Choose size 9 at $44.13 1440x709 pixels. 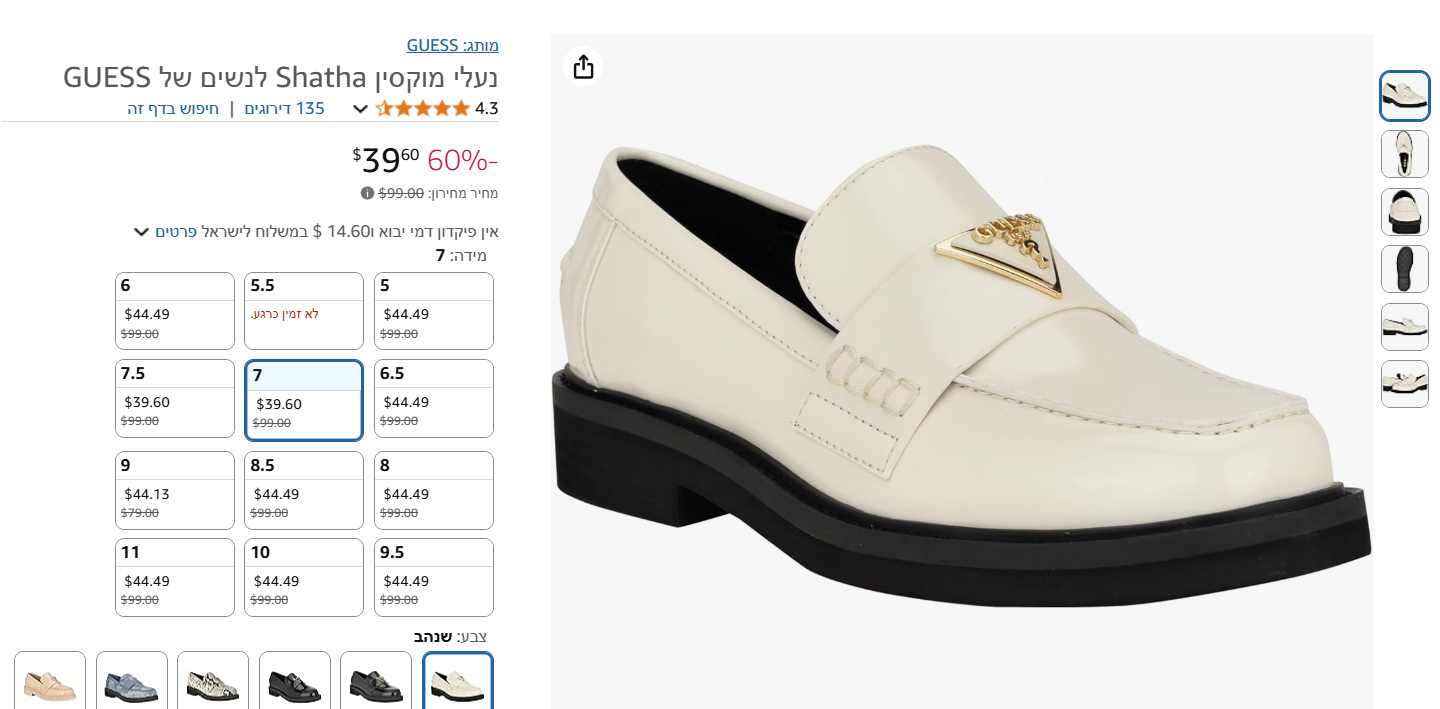(175, 490)
